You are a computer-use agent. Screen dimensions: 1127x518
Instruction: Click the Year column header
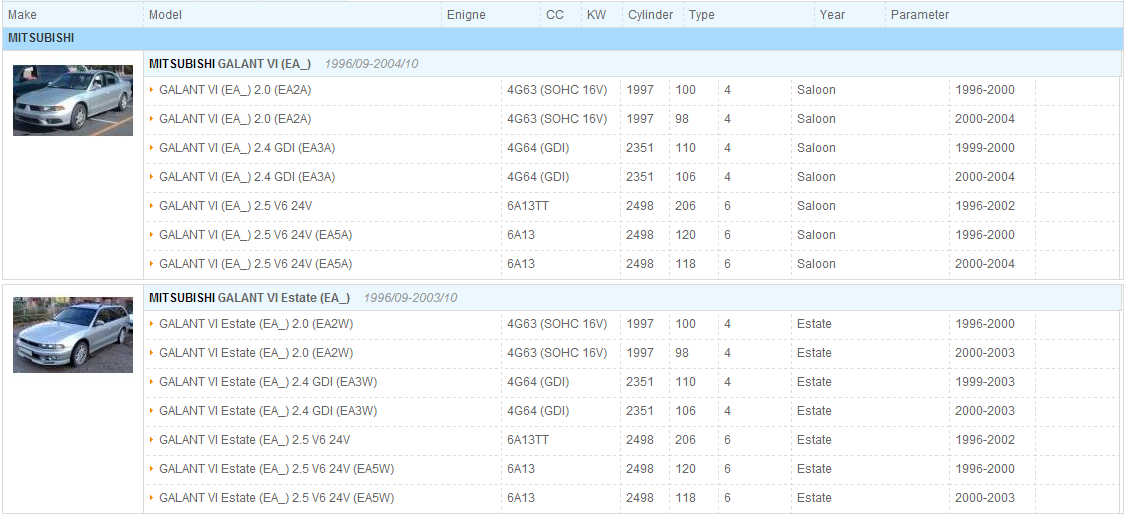832,14
